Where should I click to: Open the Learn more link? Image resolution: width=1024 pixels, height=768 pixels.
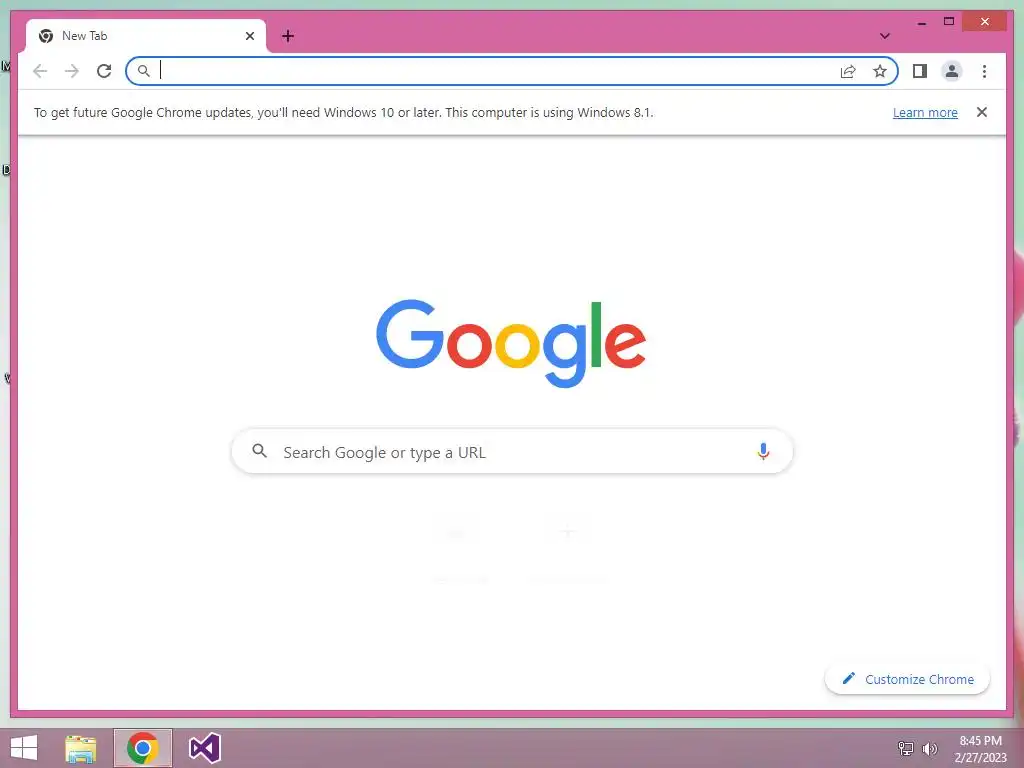tap(925, 112)
